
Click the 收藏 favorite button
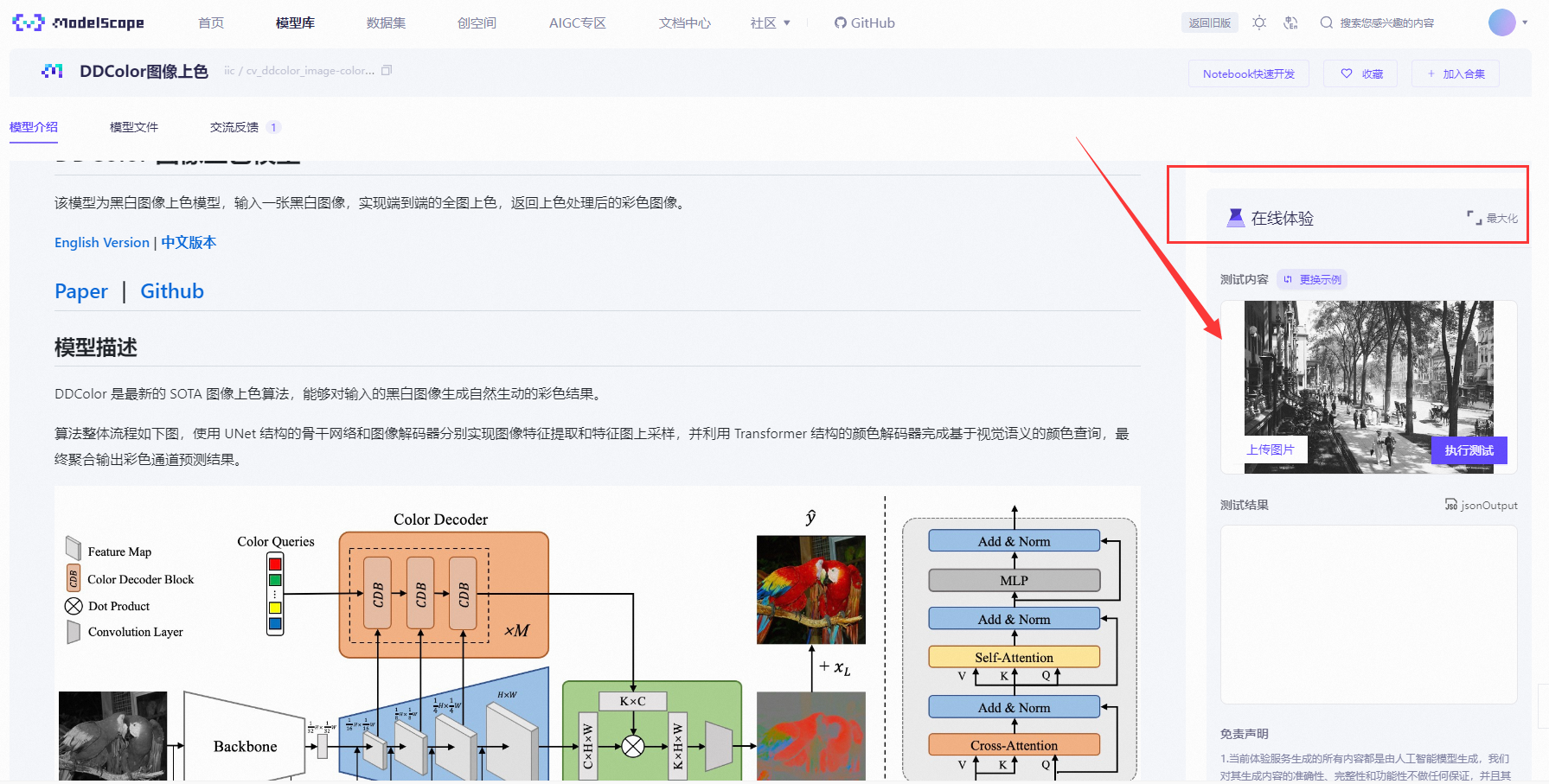pos(1360,73)
